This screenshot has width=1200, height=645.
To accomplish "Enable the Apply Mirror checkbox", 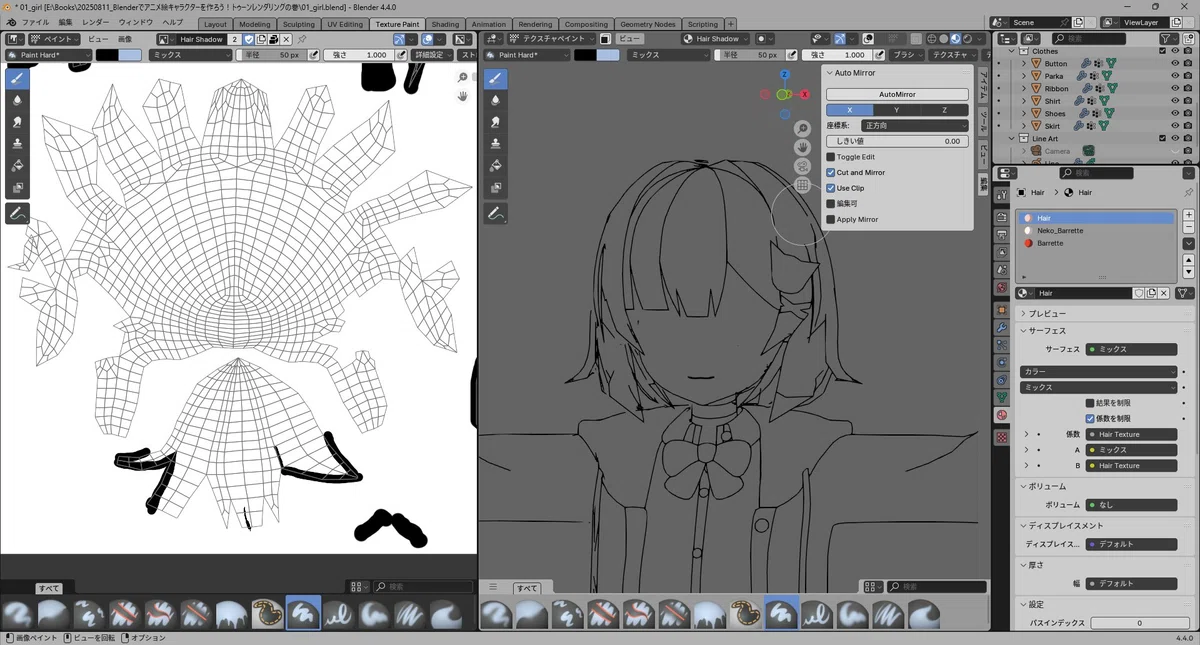I will [830, 219].
